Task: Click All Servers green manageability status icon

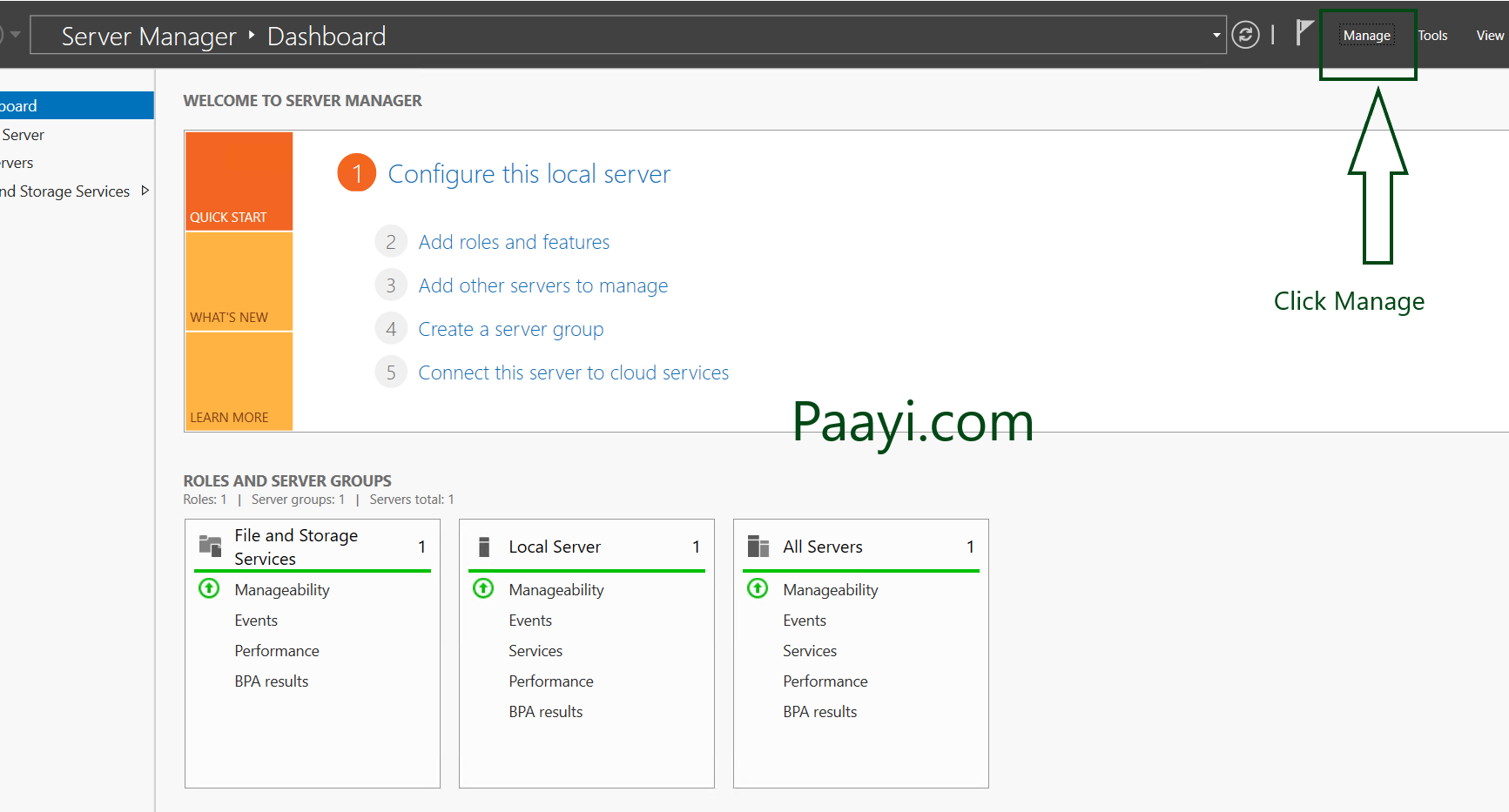Action: pyautogui.click(x=758, y=589)
